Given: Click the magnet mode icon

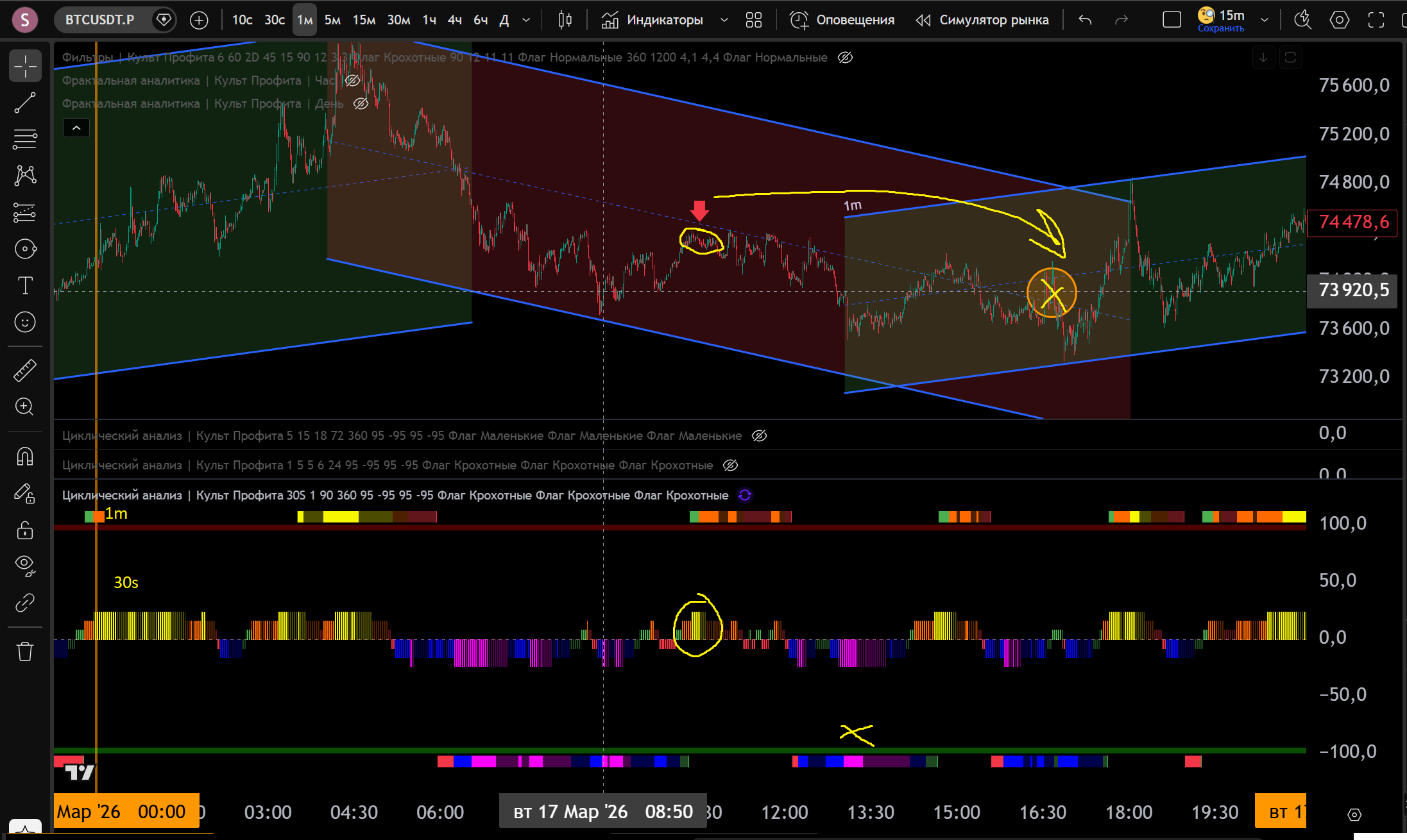Looking at the screenshot, I should [x=25, y=457].
